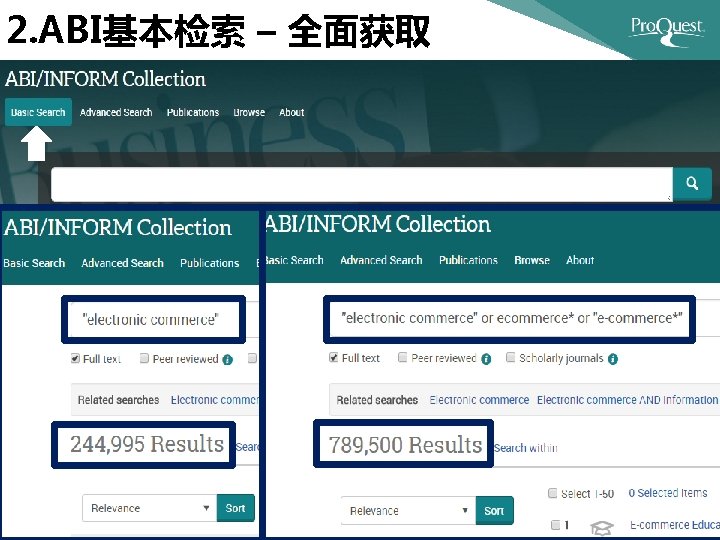Click info icon beside Scholarly journals
Viewport: 720px width, 540px height.
click(613, 359)
